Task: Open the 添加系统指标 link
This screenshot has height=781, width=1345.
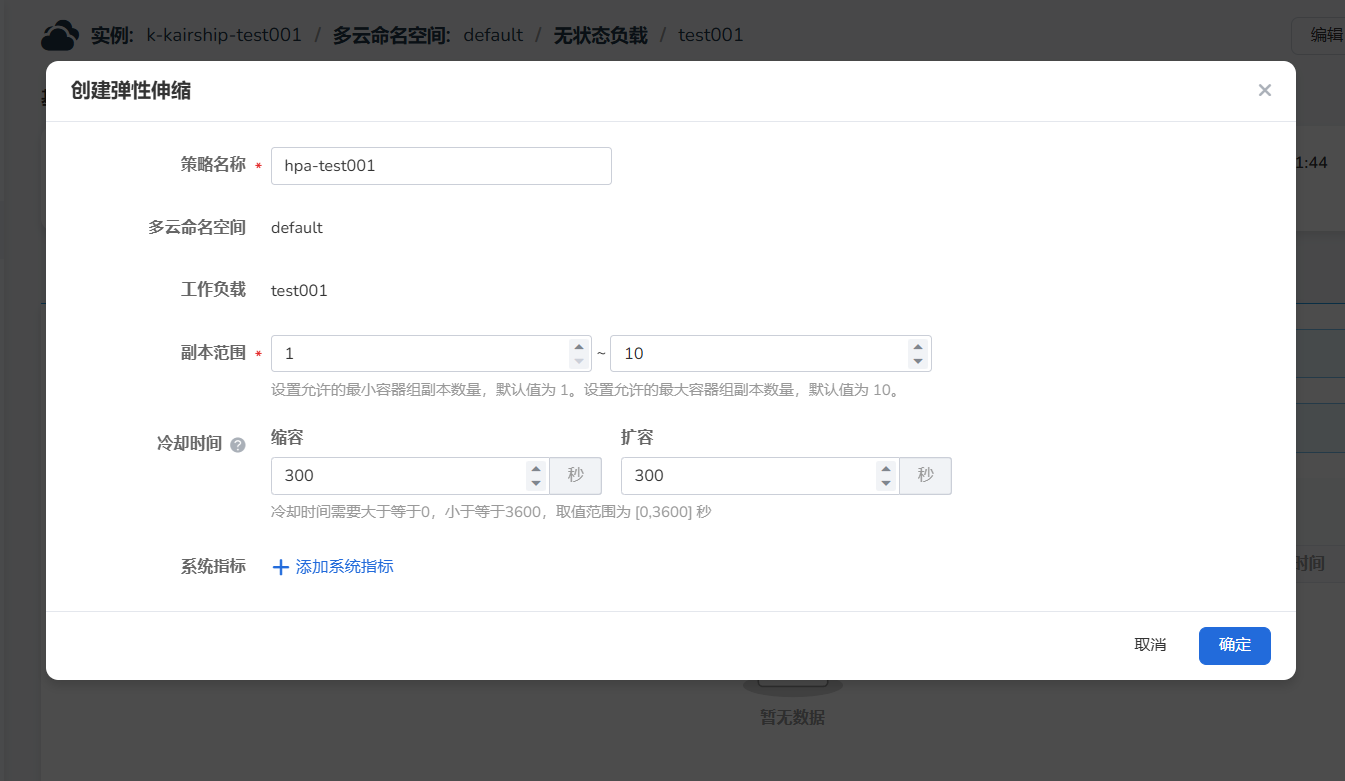Action: point(344,567)
